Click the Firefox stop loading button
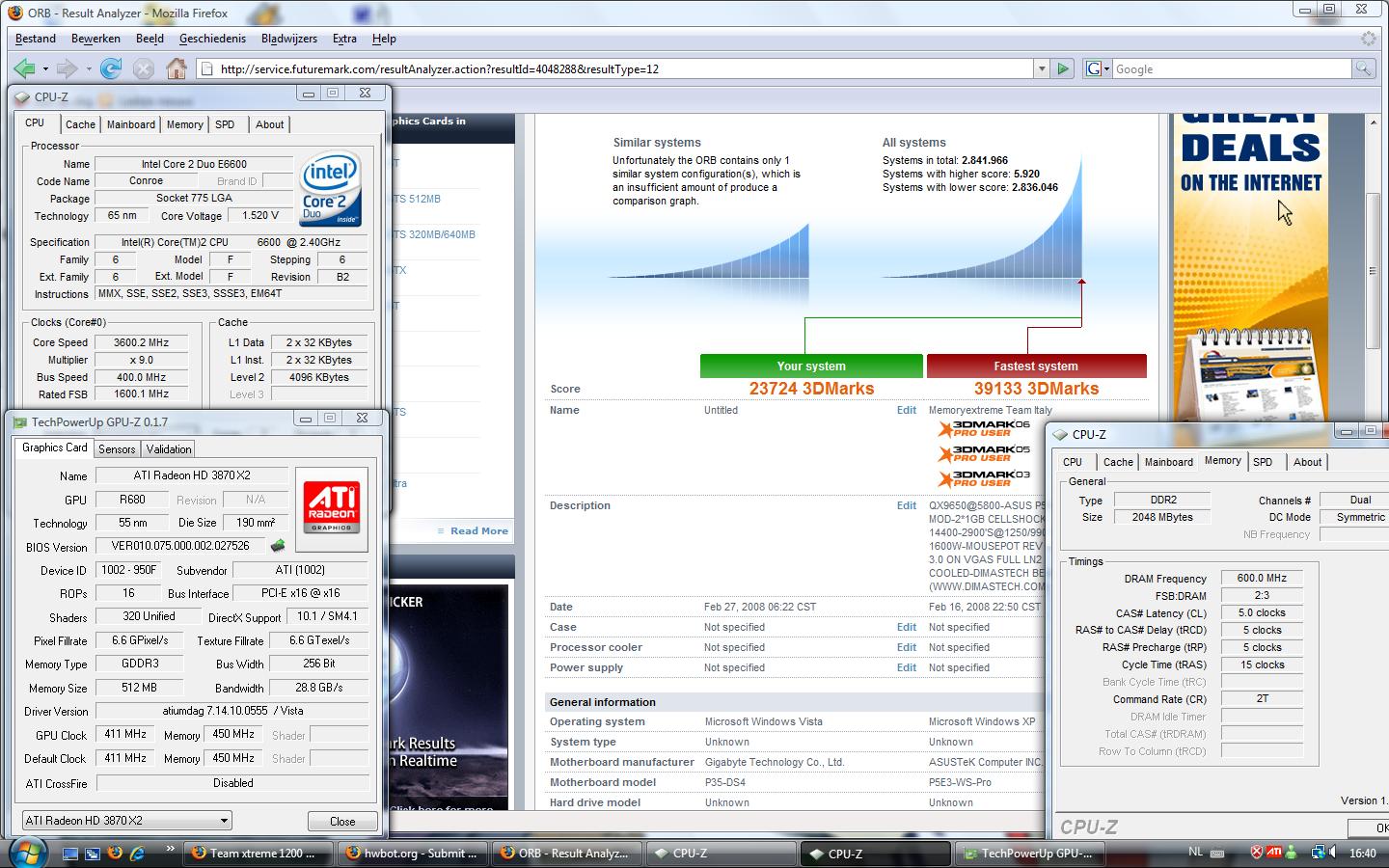 [144, 68]
